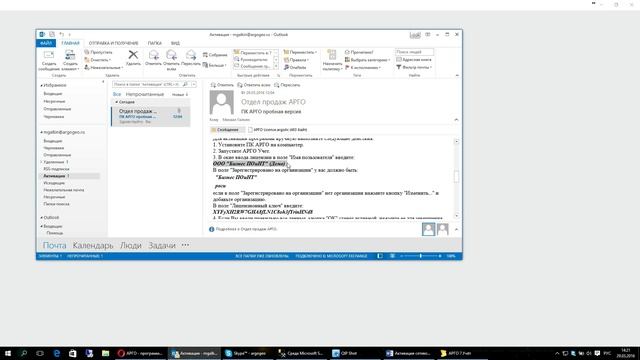Collapse the Сегодня message group

pyautogui.click(x=117, y=102)
